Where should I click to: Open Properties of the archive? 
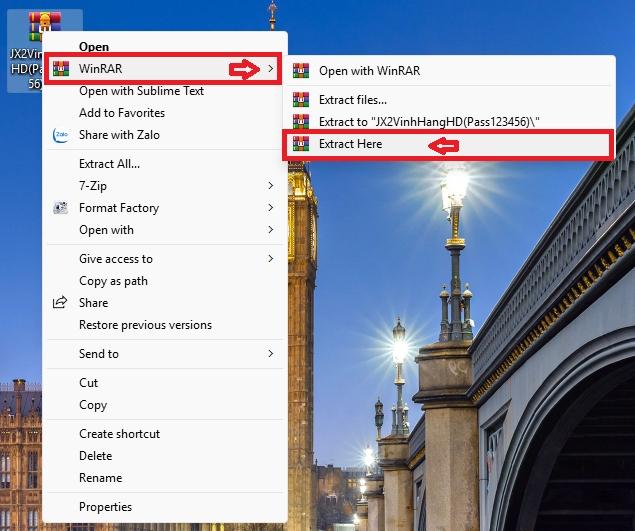pyautogui.click(x=105, y=507)
